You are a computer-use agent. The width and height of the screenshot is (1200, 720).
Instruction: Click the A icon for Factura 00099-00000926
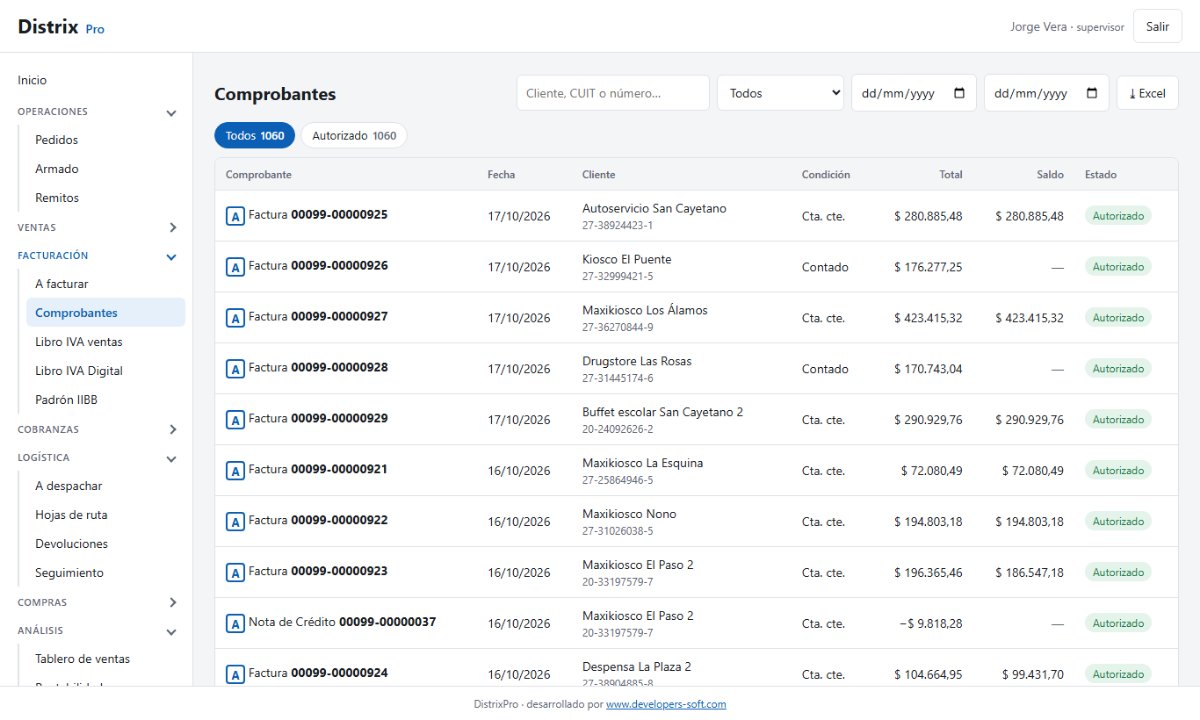tap(235, 267)
